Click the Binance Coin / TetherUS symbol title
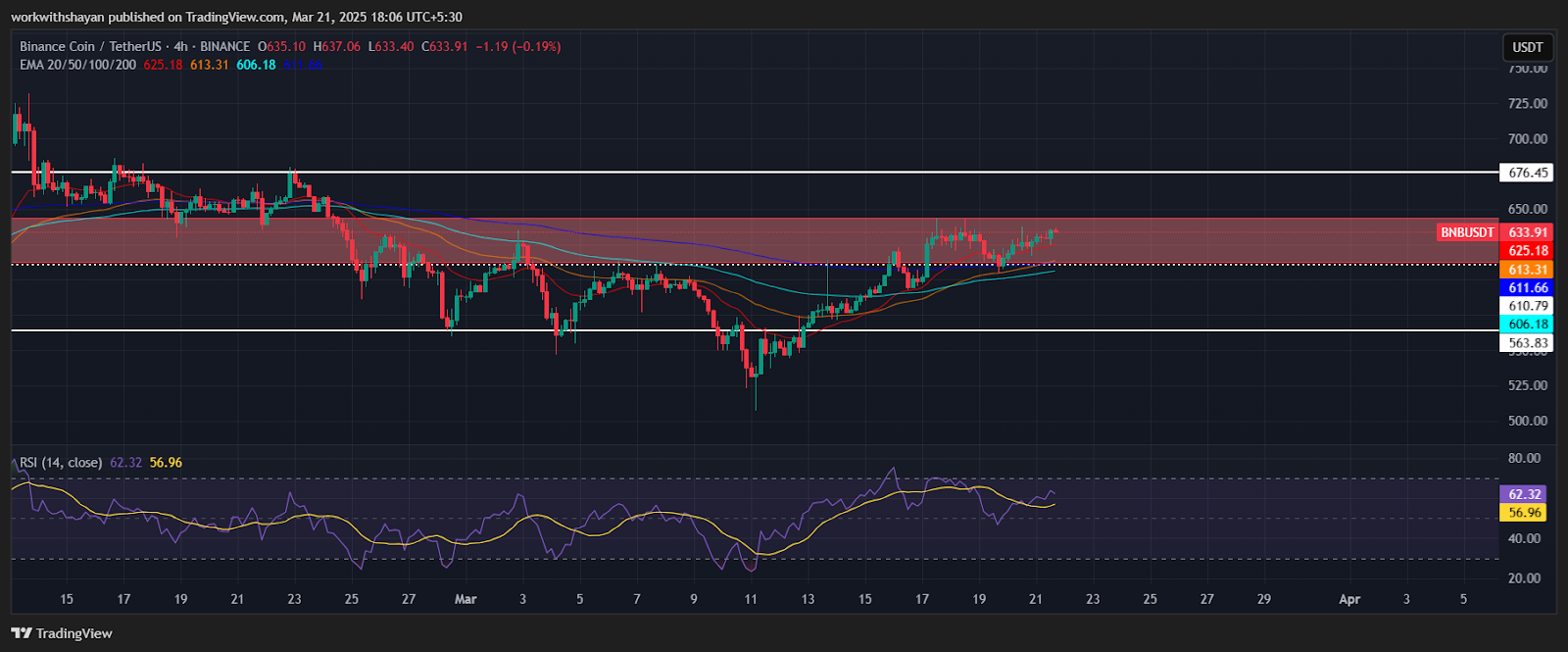1568x652 pixels. click(x=92, y=46)
